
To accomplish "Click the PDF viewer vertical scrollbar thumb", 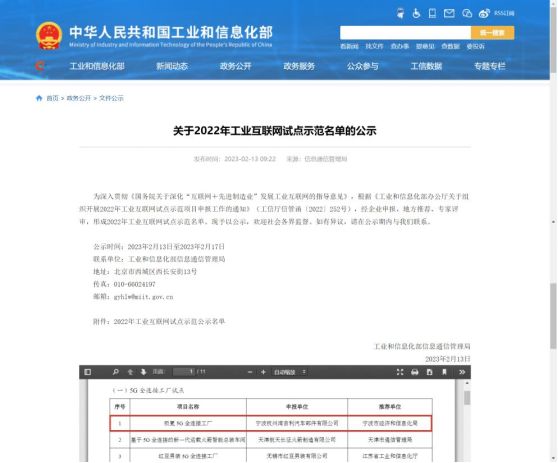I will (467, 398).
